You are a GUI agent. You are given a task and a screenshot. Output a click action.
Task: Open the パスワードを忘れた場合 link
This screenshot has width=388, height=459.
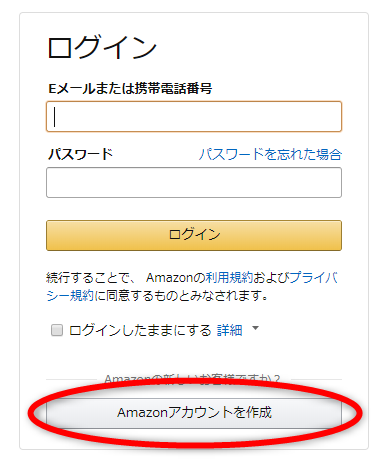pos(270,155)
